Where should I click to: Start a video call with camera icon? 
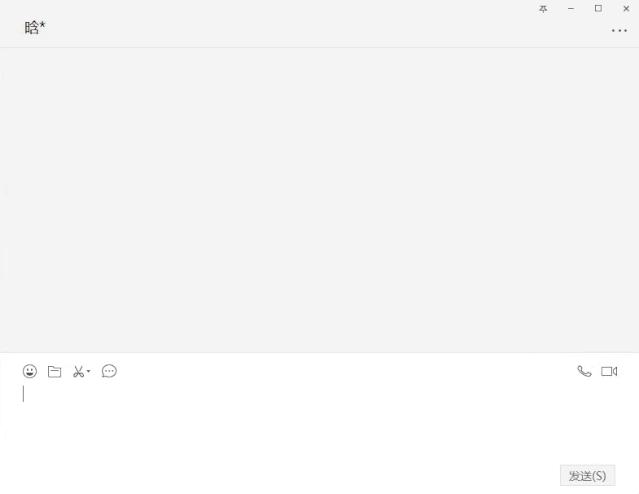(x=609, y=371)
